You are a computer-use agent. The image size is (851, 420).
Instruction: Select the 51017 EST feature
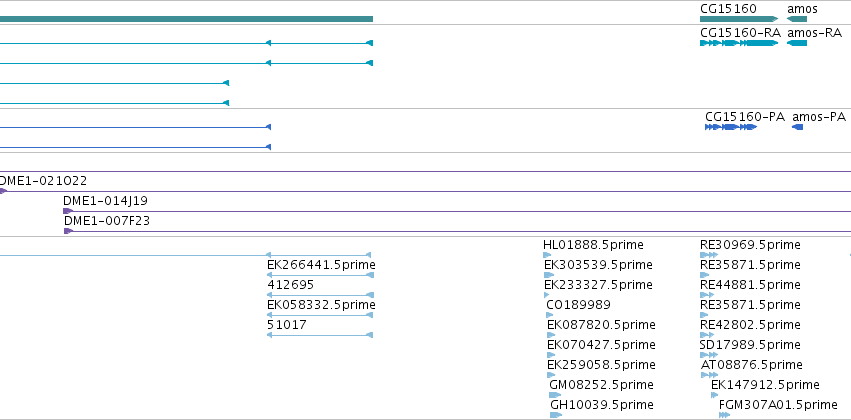[x=320, y=335]
